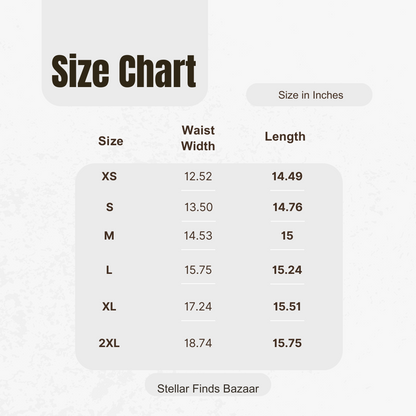
Task: Select the S size row label
Action: click(110, 207)
